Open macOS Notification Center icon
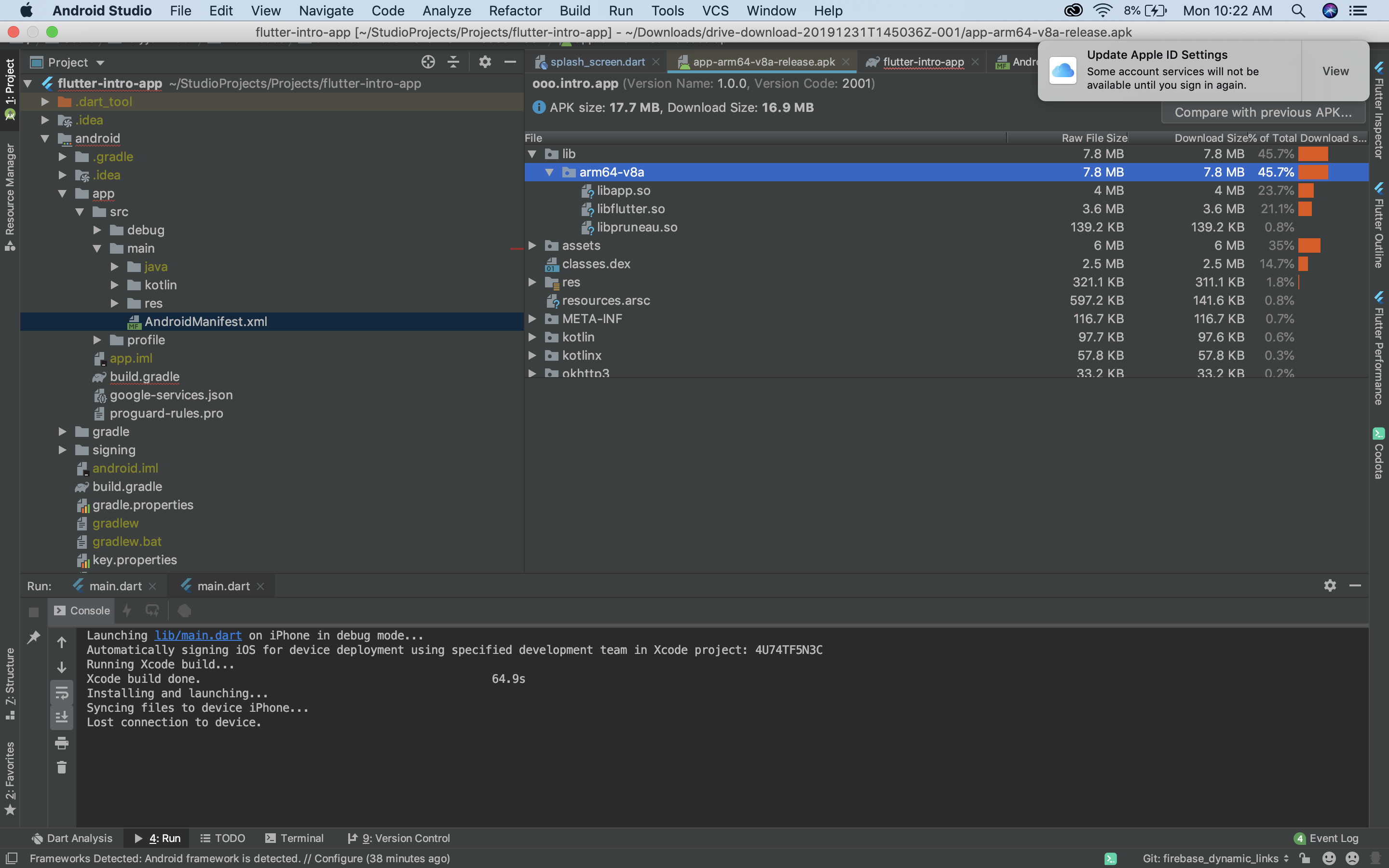Viewport: 1389px width, 868px height. click(x=1358, y=10)
